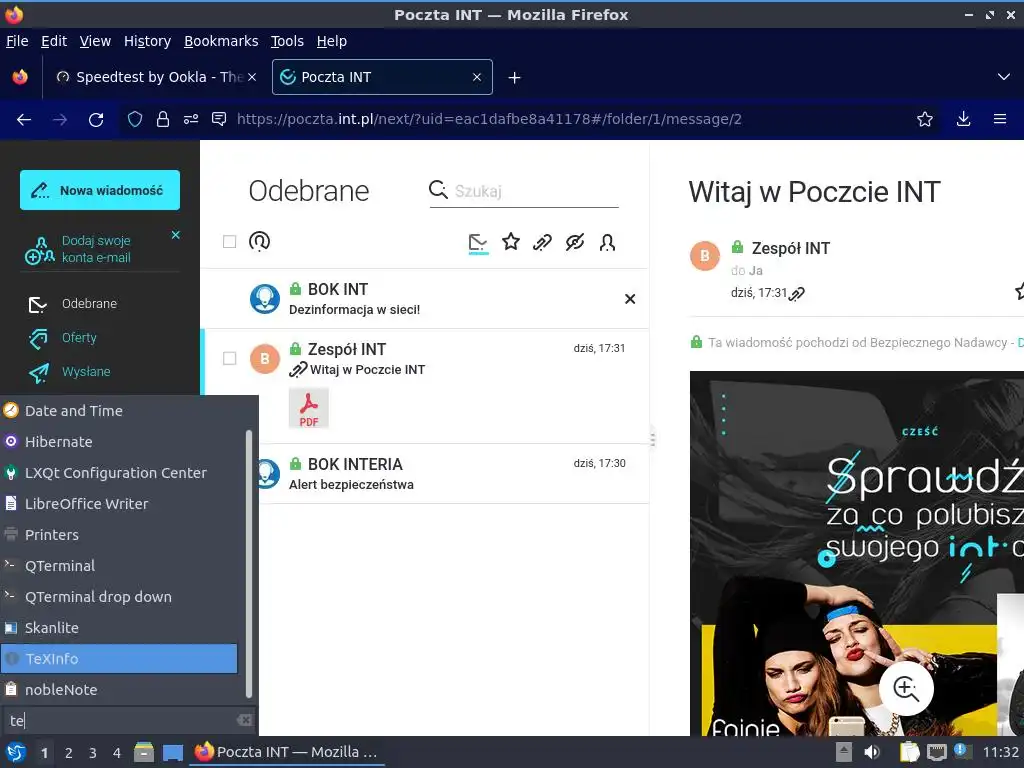1024x768 pixels.
Task: Click the Nowa wiadomość compose button
Action: pyautogui.click(x=100, y=190)
